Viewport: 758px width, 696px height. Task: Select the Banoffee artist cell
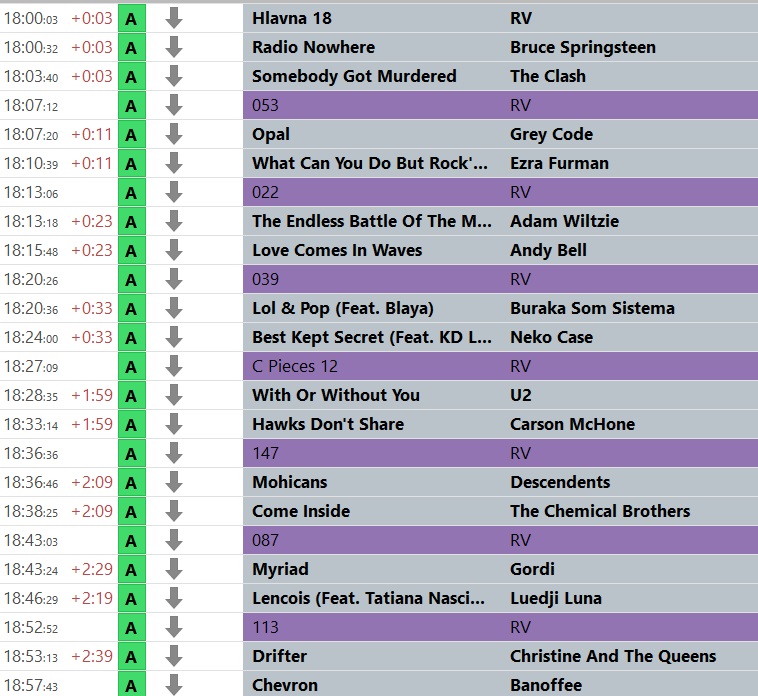coord(546,685)
